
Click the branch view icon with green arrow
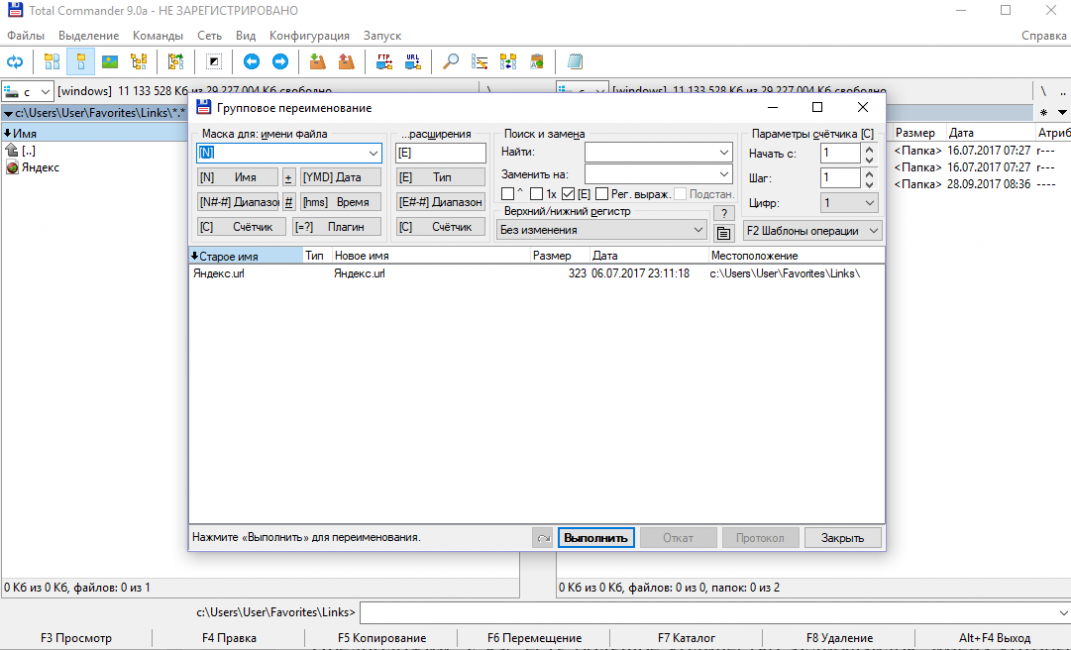click(176, 62)
